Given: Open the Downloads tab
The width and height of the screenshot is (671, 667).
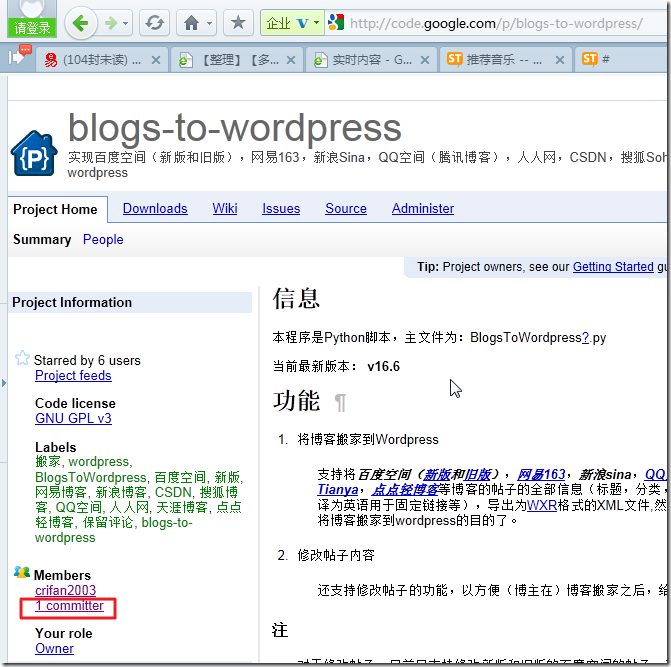Looking at the screenshot, I should point(155,208).
